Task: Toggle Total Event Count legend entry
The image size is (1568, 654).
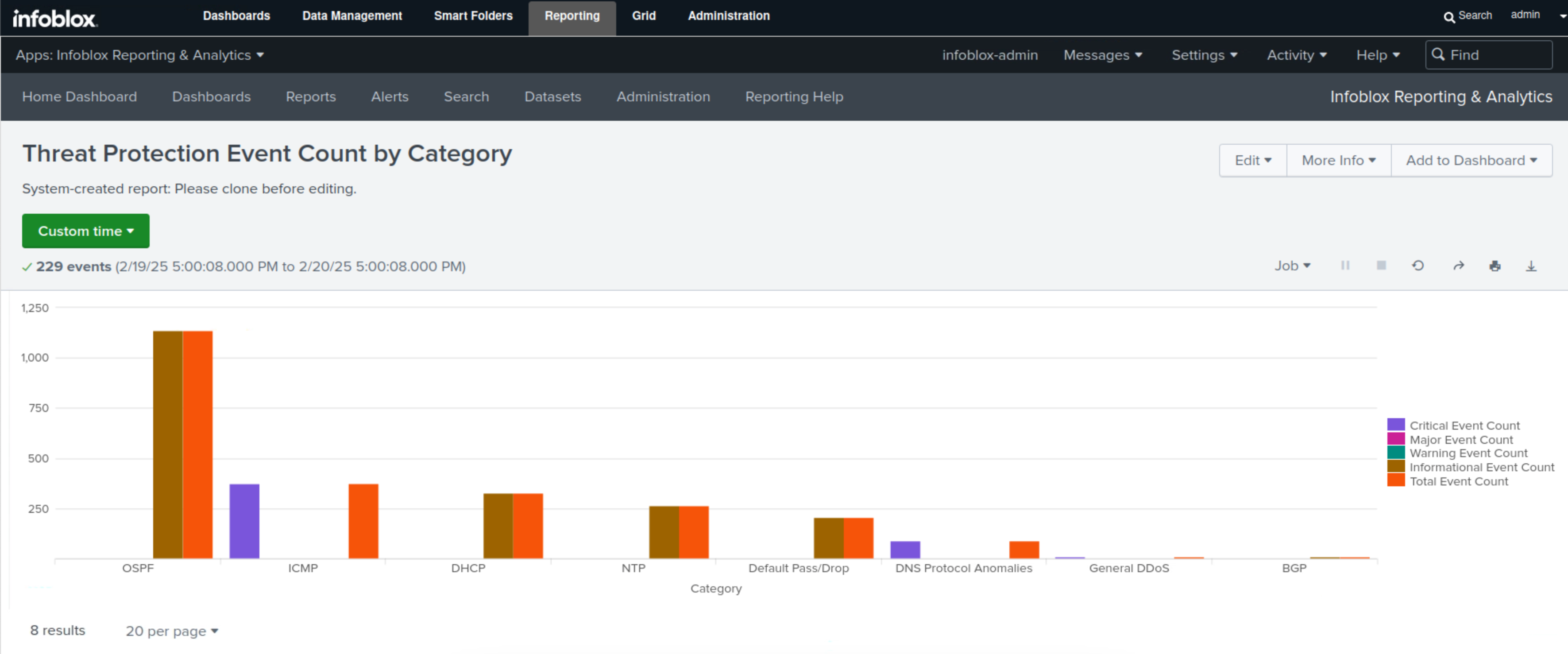Action: click(x=1458, y=481)
